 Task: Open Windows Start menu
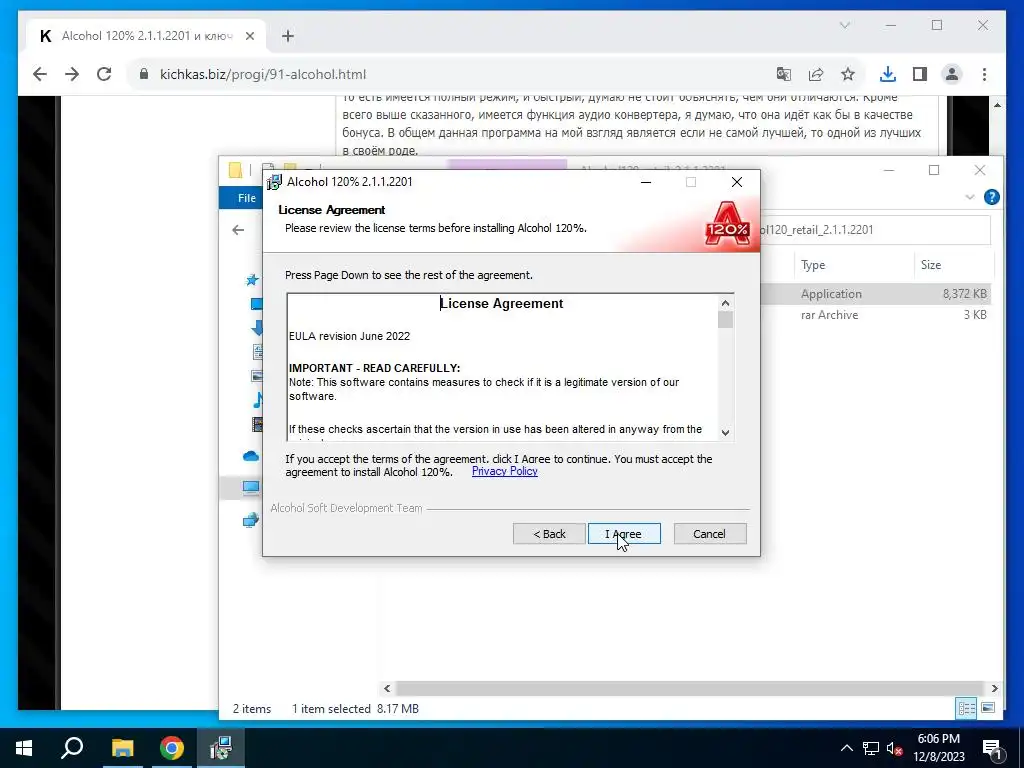click(x=24, y=748)
